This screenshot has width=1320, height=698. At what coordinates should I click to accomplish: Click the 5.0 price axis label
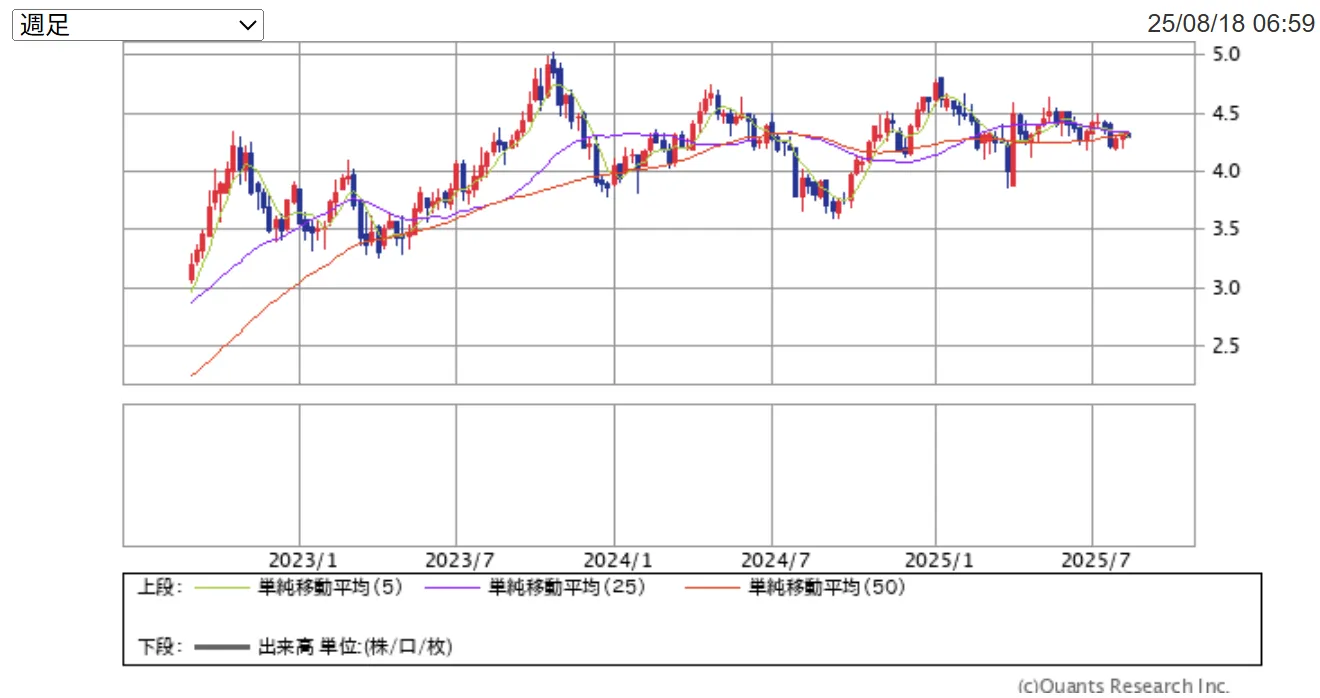pyautogui.click(x=1226, y=54)
